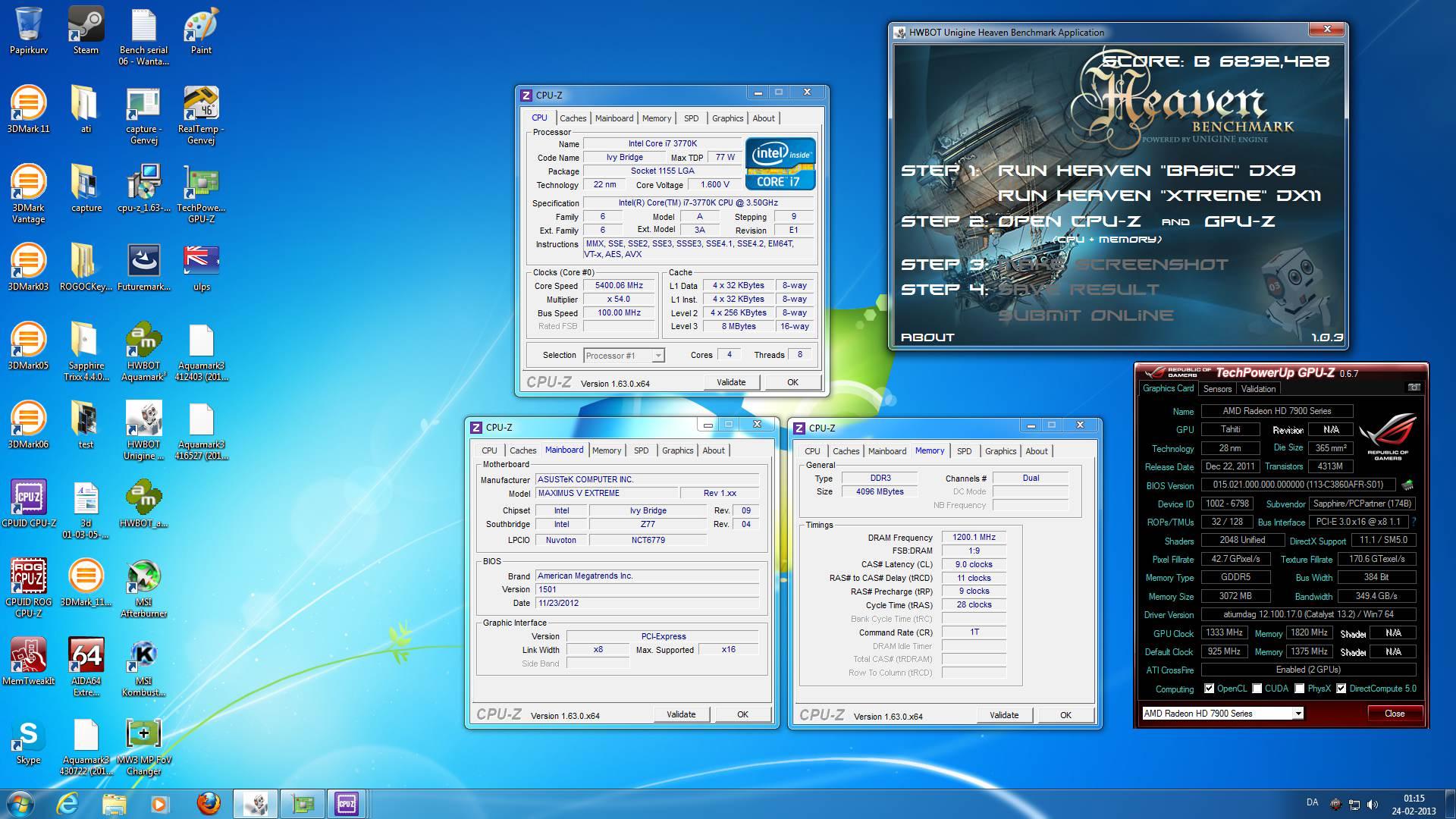The width and height of the screenshot is (1456, 819).
Task: Open the 3DMark03 desktop shortcut
Action: [28, 268]
